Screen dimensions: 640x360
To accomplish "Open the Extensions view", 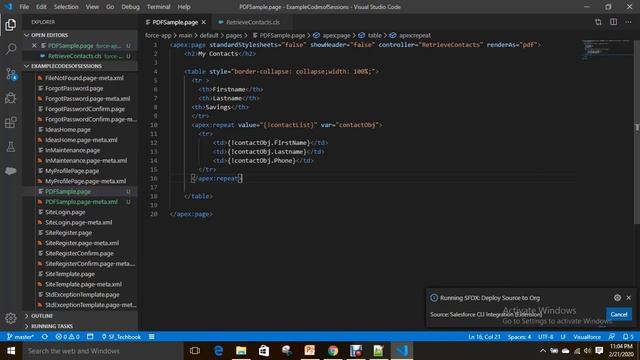I will [11, 122].
